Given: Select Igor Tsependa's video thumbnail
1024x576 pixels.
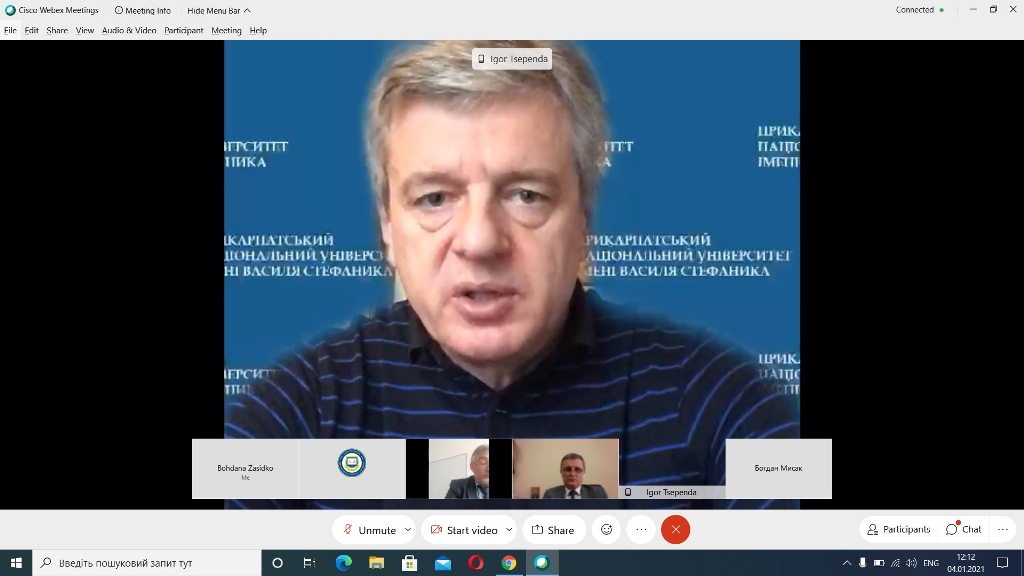Looking at the screenshot, I should [x=565, y=468].
